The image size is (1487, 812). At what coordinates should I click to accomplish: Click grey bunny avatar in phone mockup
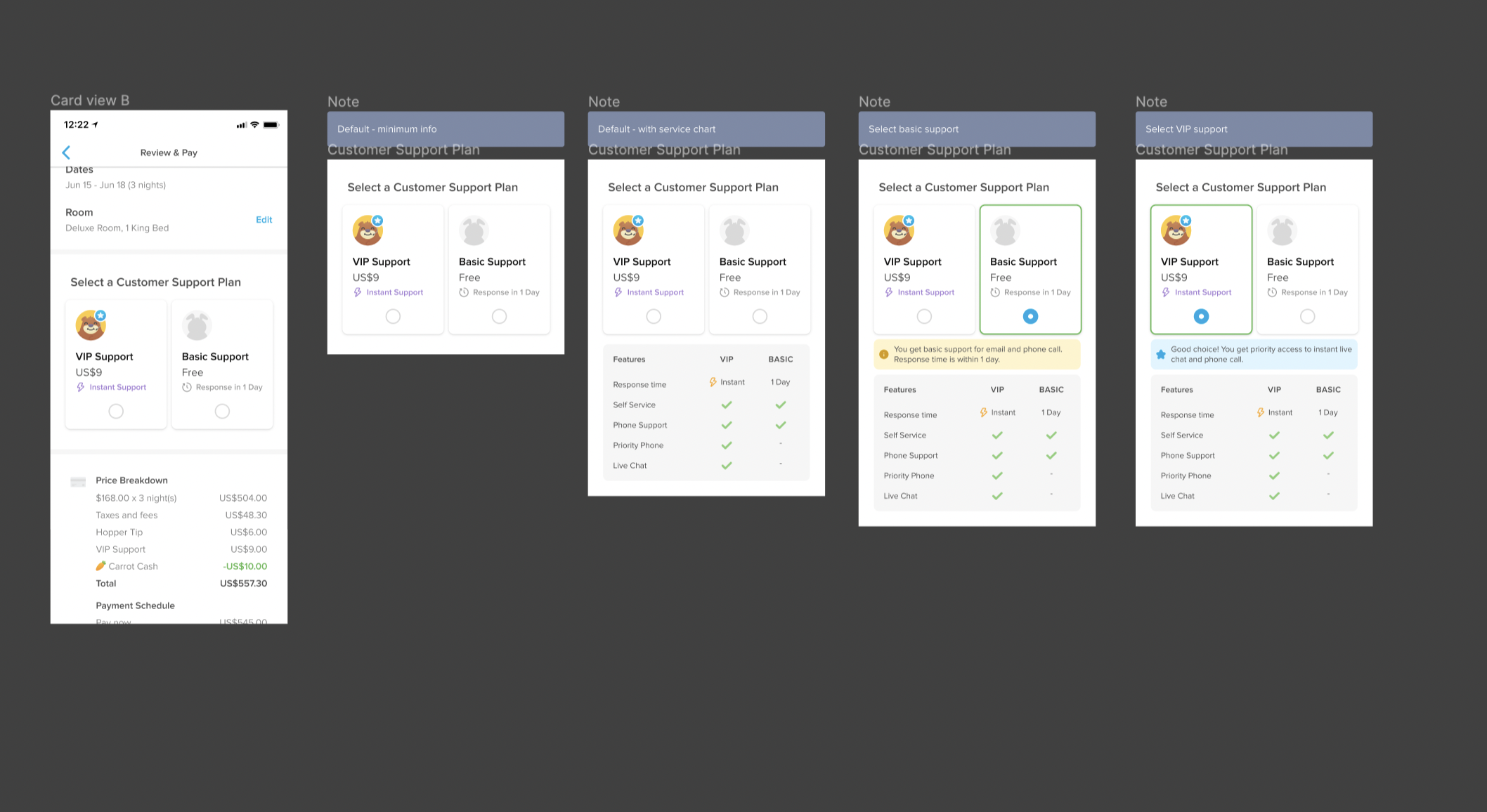pyautogui.click(x=197, y=326)
